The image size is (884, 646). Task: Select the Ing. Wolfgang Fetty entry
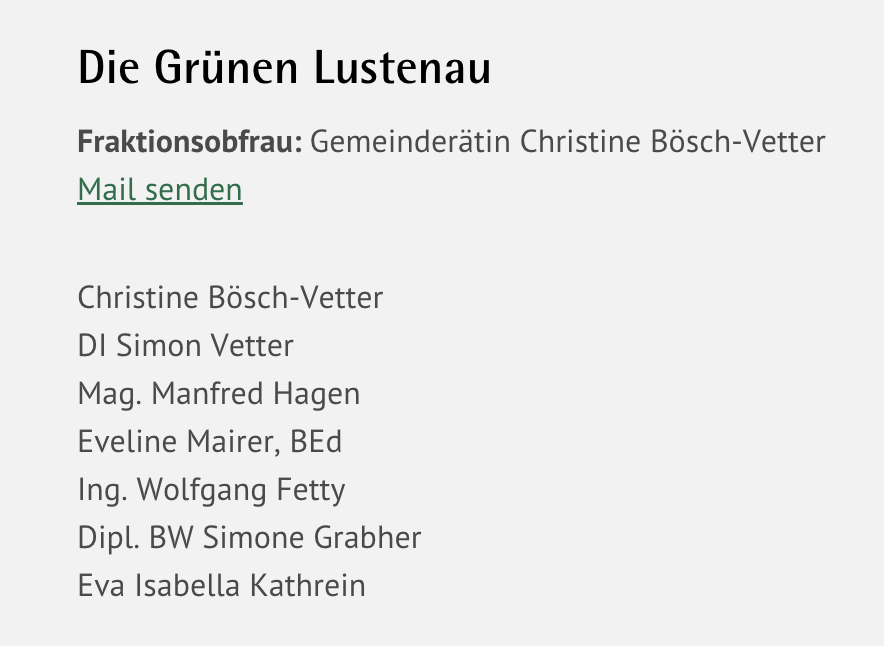[211, 489]
